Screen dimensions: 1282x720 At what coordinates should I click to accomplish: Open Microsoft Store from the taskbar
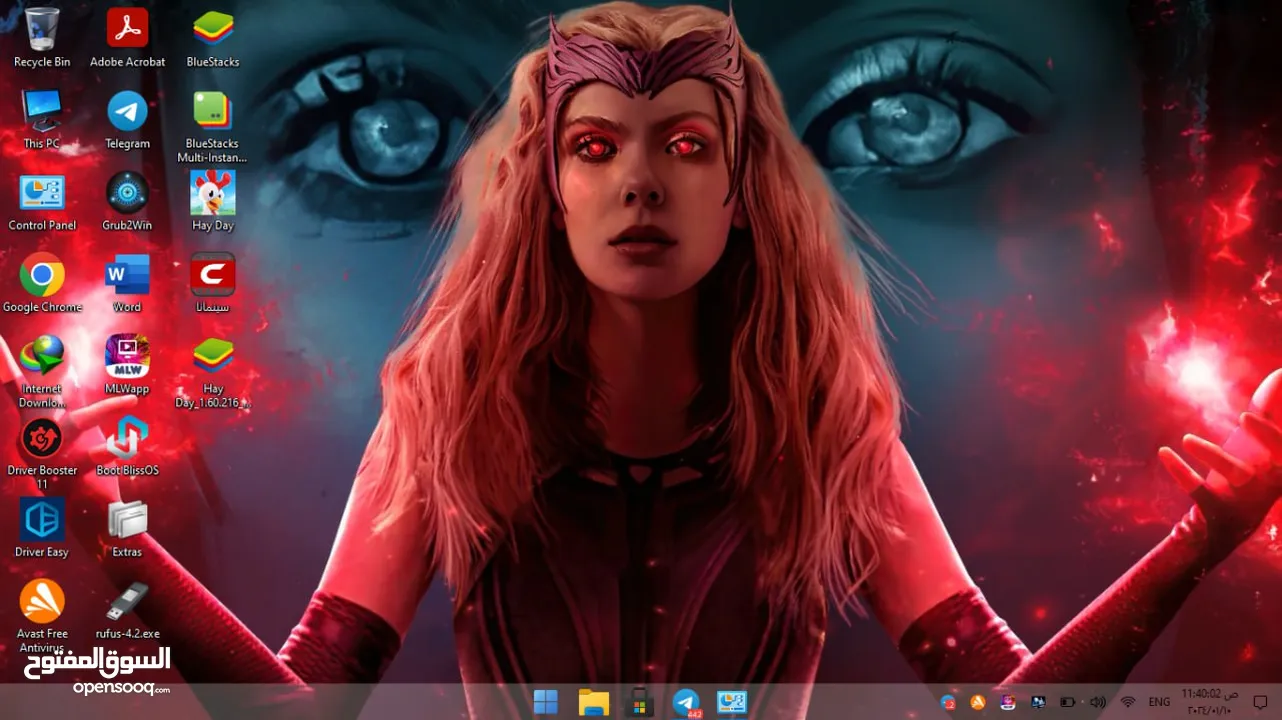[640, 702]
